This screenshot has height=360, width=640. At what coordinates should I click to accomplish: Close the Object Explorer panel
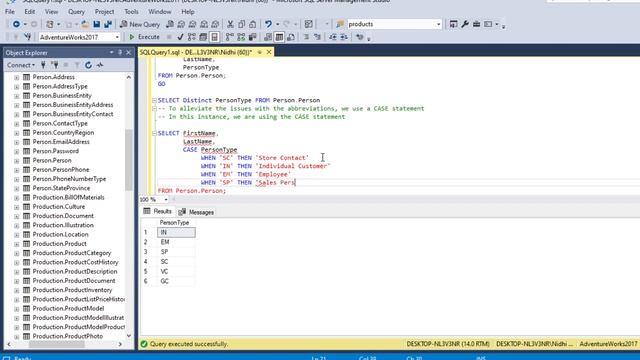(x=129, y=53)
